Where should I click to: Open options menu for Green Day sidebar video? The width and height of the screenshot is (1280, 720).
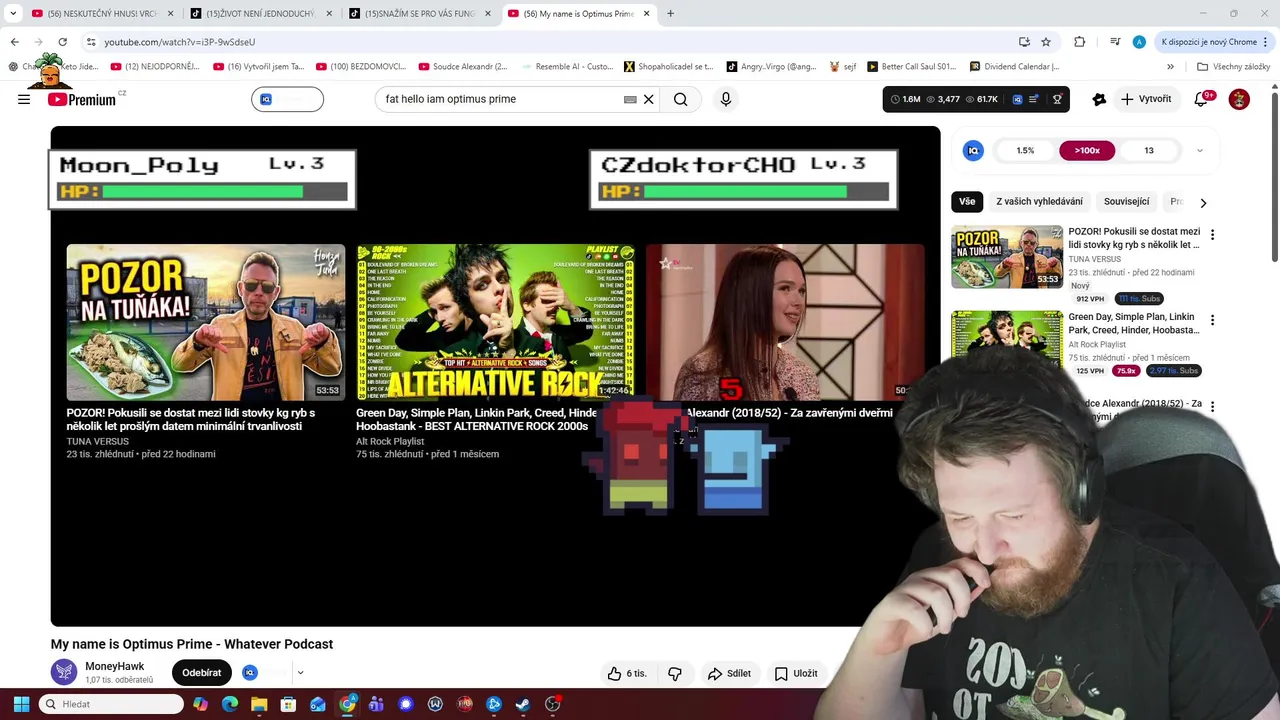pos(1212,321)
